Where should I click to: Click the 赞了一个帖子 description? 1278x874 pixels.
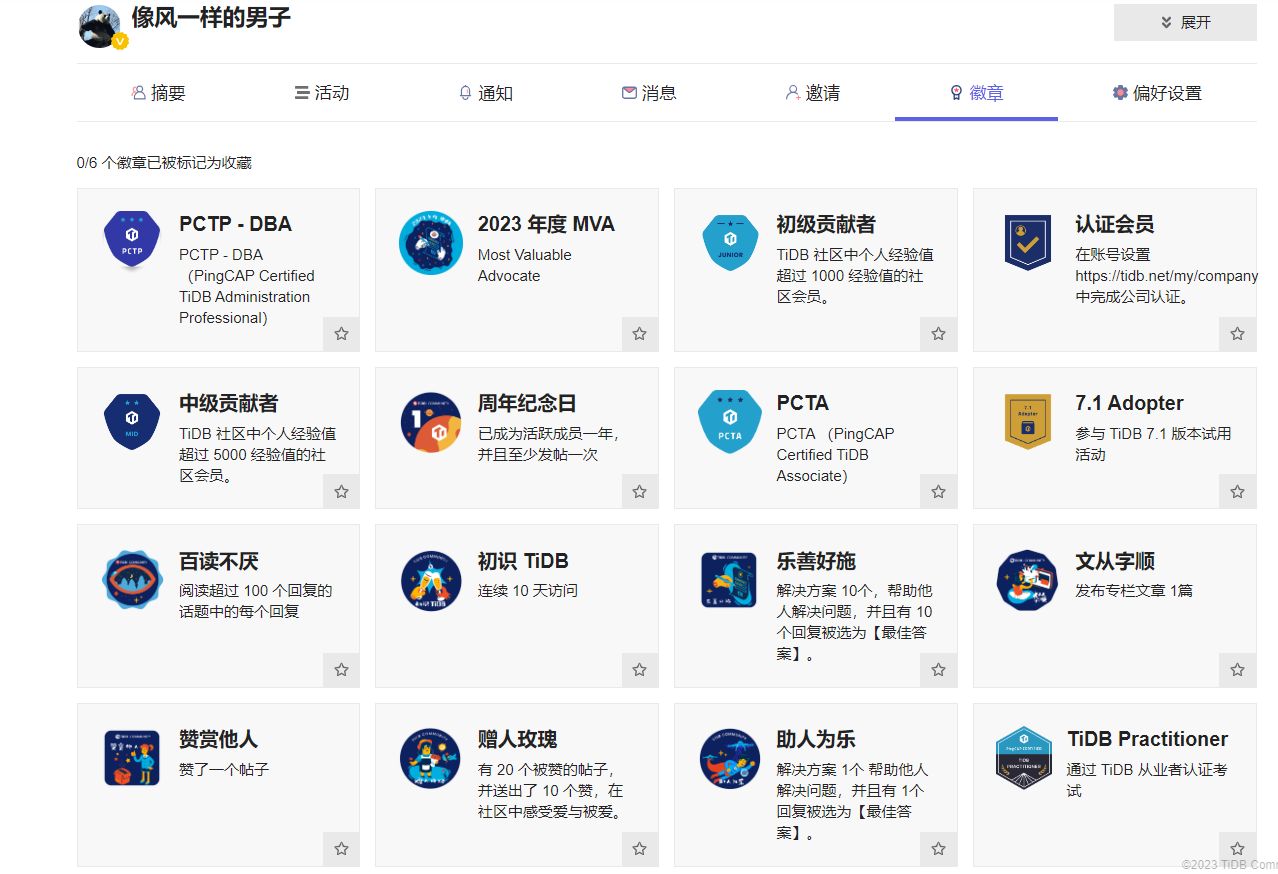(x=224, y=770)
